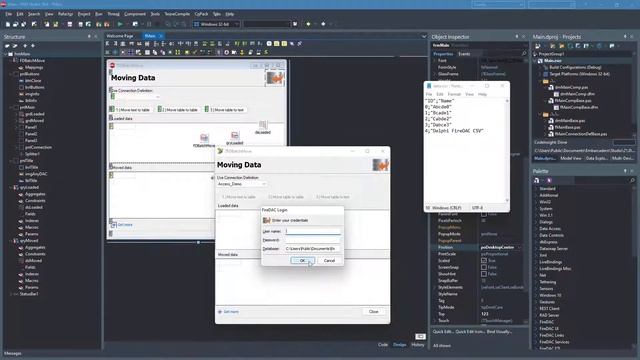Click the FireDAC Login credentials icon
The height and width of the screenshot is (360, 640).
click(x=267, y=220)
